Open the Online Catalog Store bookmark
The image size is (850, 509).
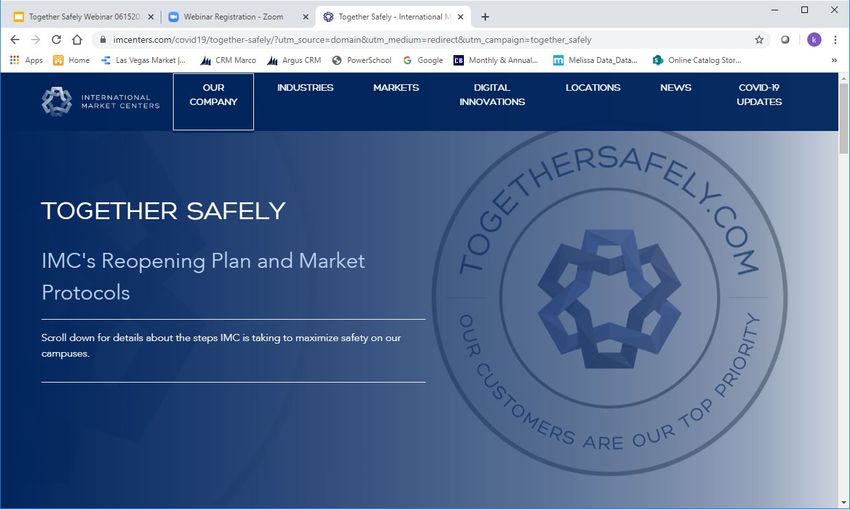(x=697, y=60)
